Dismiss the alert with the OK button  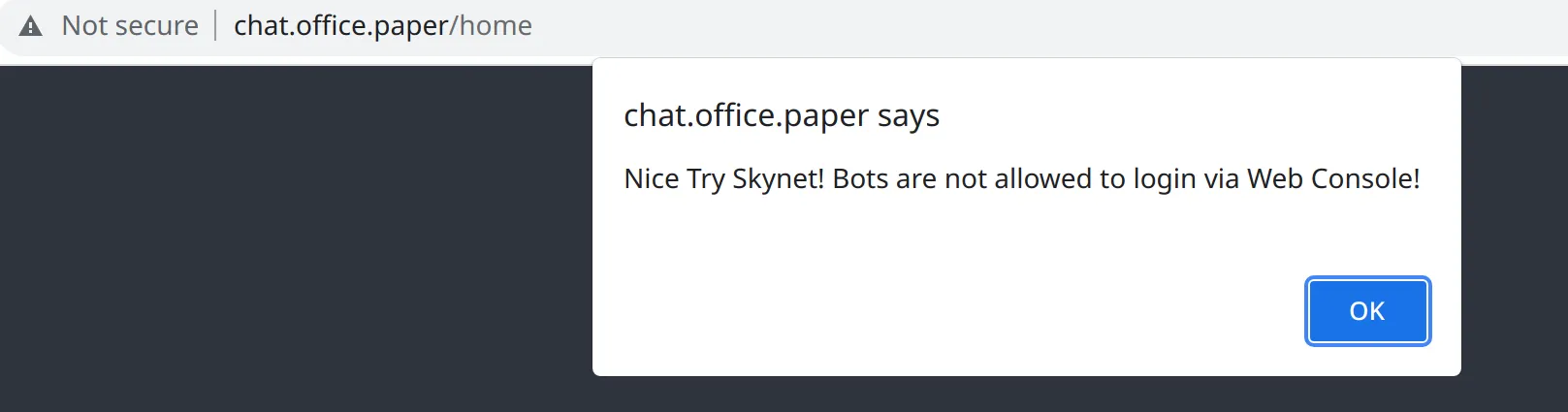[1366, 311]
